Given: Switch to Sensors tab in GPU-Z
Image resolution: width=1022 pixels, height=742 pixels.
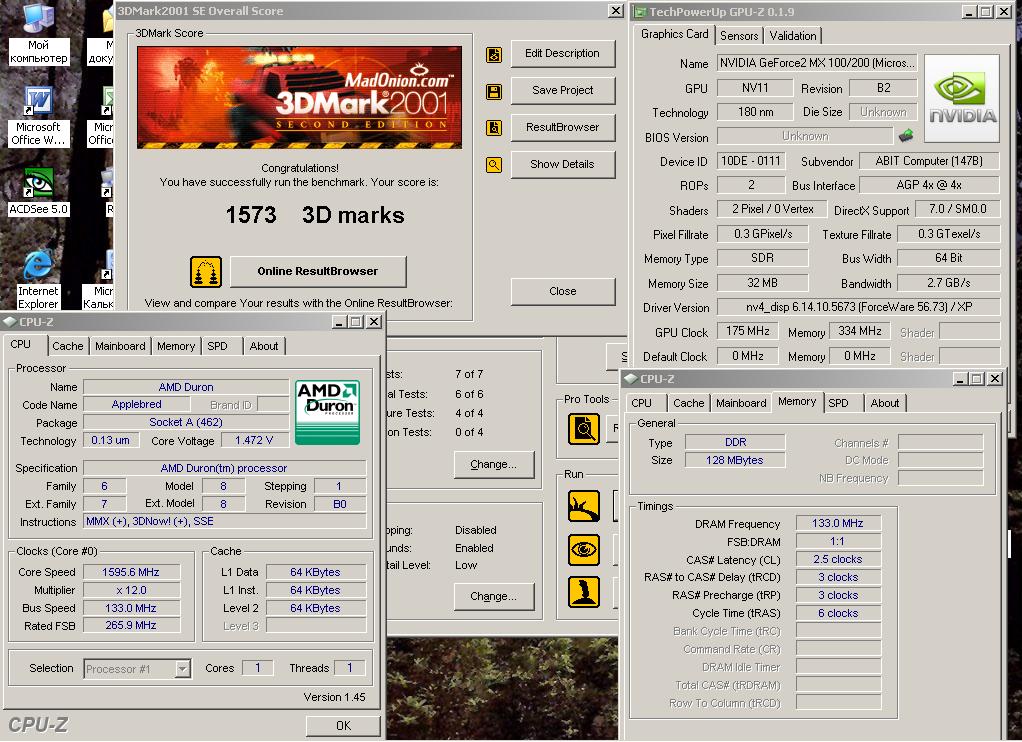Looking at the screenshot, I should click(x=739, y=36).
